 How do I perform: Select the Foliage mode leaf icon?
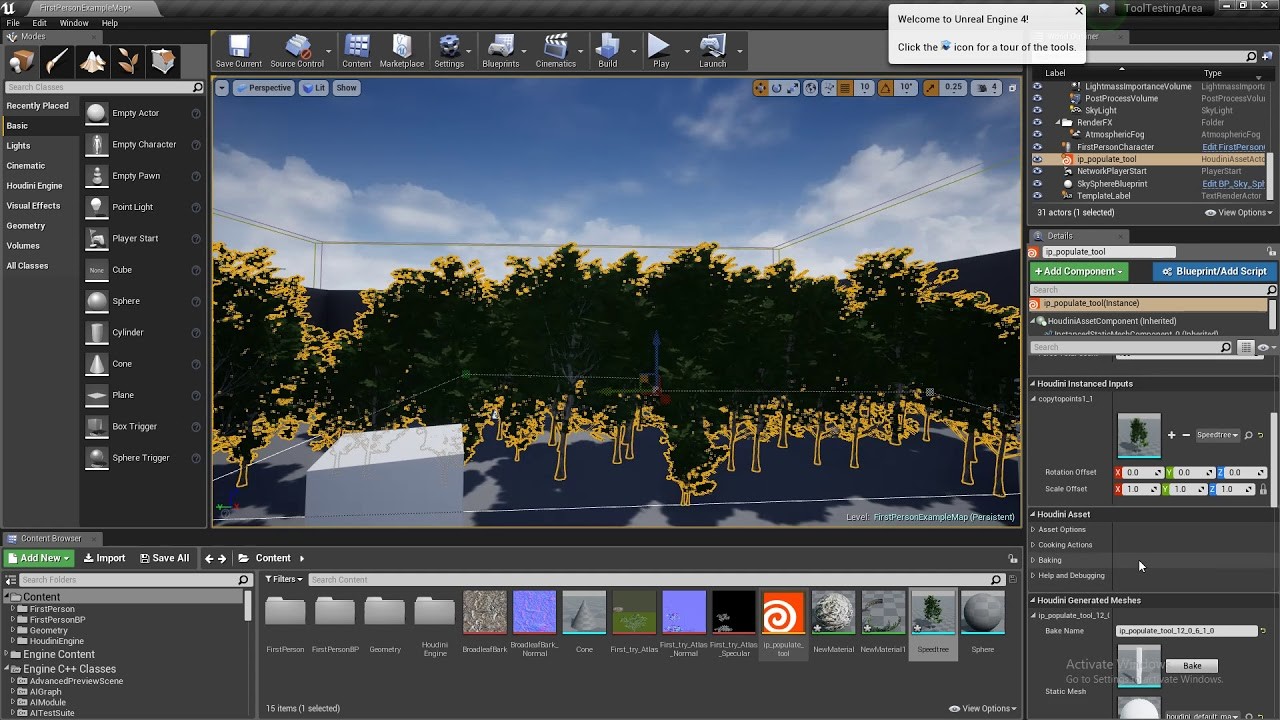[128, 62]
